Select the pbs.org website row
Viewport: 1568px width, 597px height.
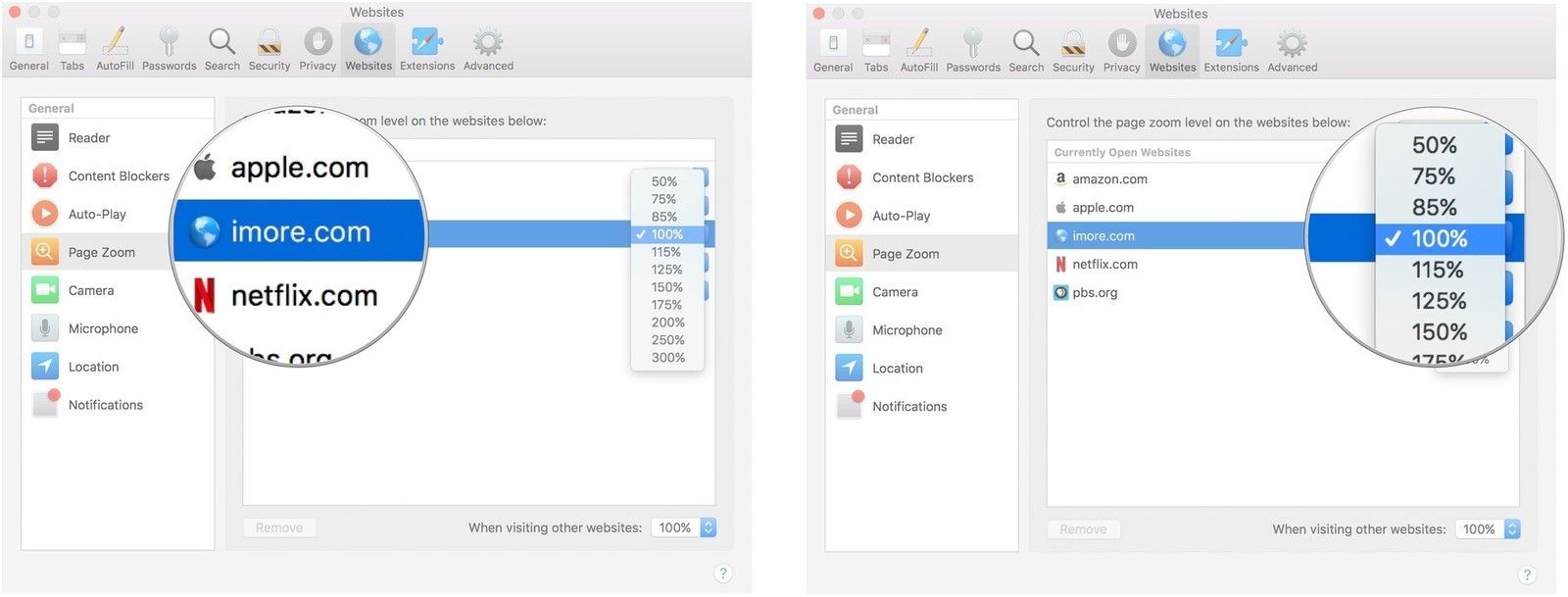click(1176, 293)
